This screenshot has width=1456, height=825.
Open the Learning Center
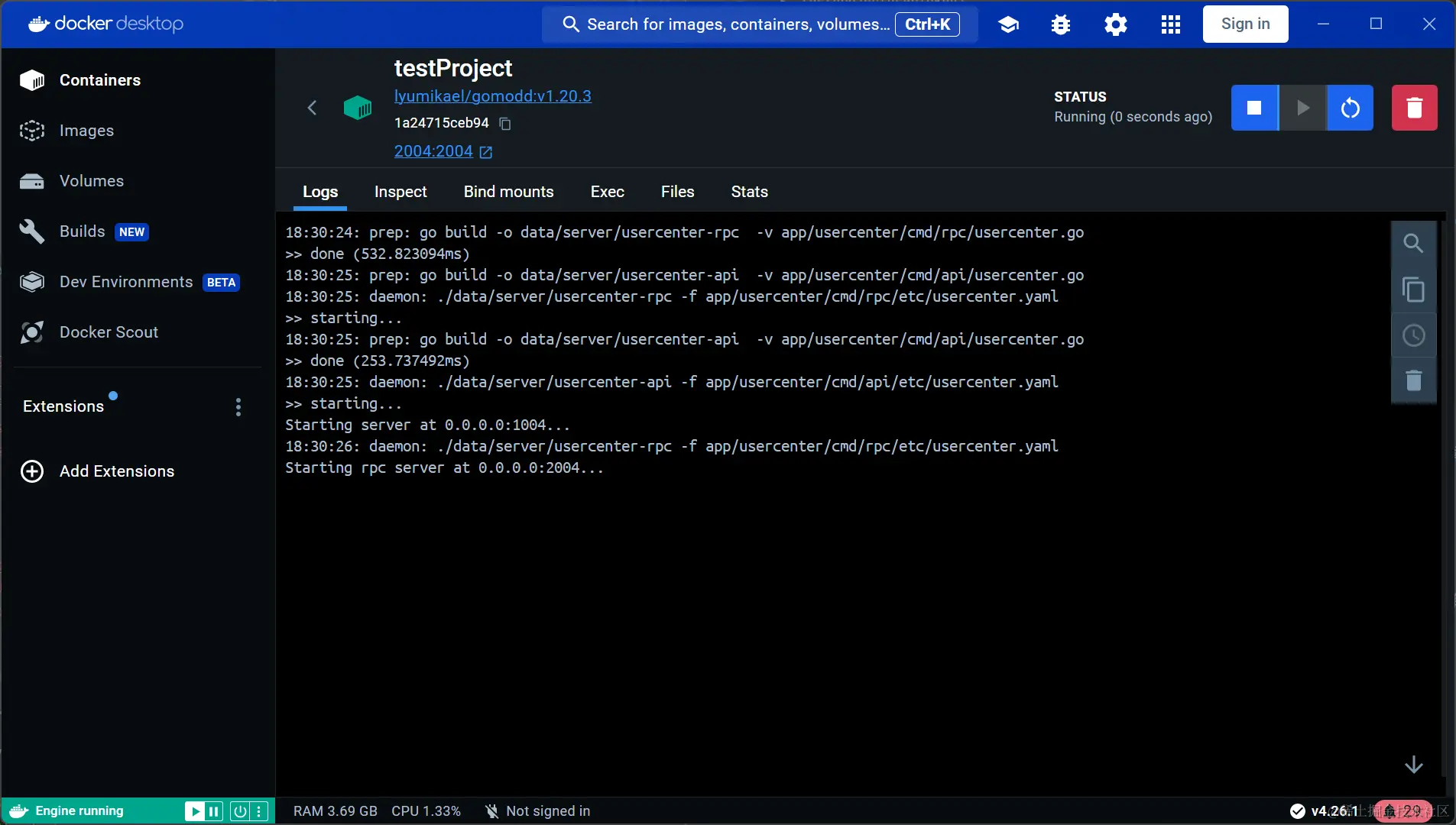pyautogui.click(x=1009, y=24)
